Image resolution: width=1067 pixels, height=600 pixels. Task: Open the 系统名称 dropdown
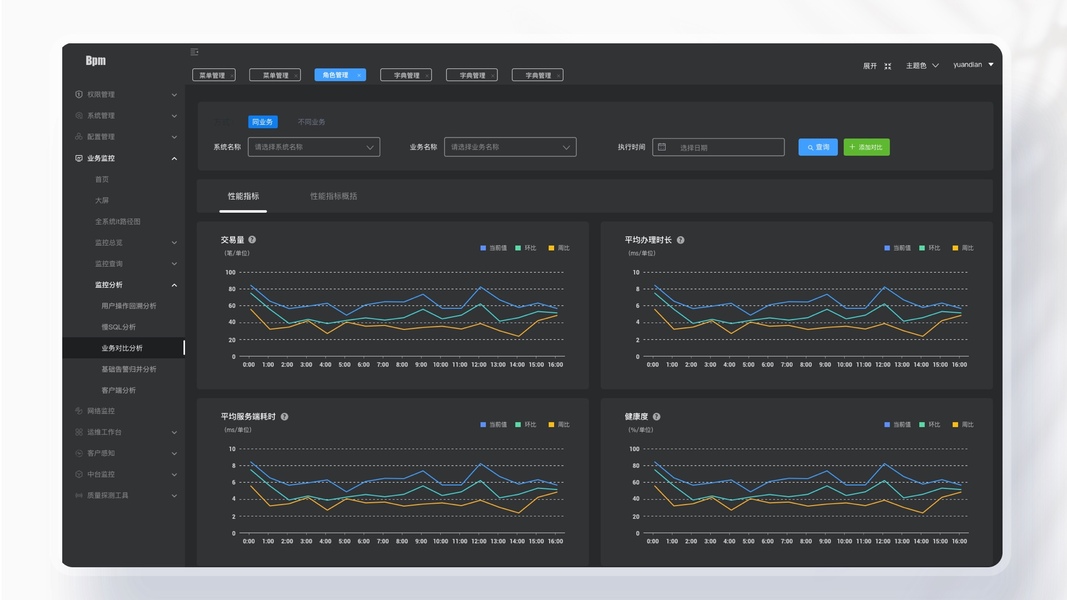pyautogui.click(x=314, y=147)
